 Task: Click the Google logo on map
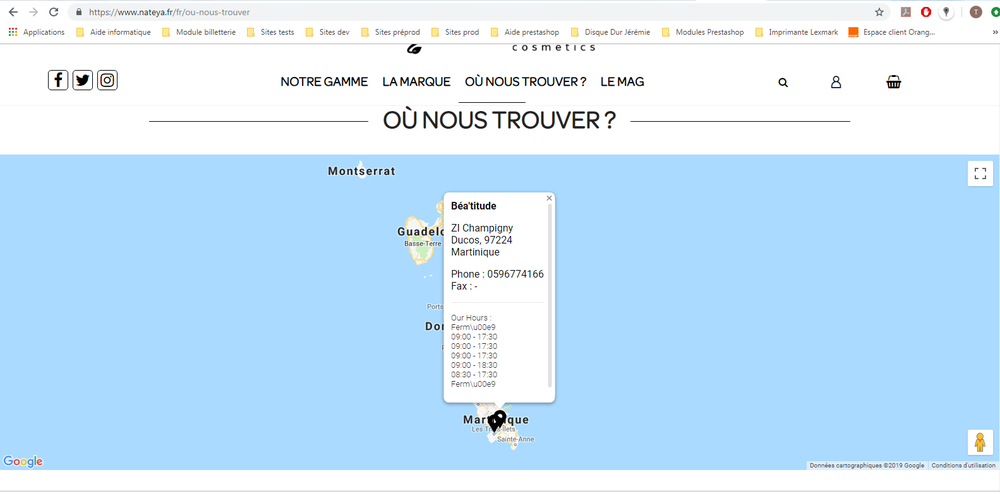tap(23, 461)
